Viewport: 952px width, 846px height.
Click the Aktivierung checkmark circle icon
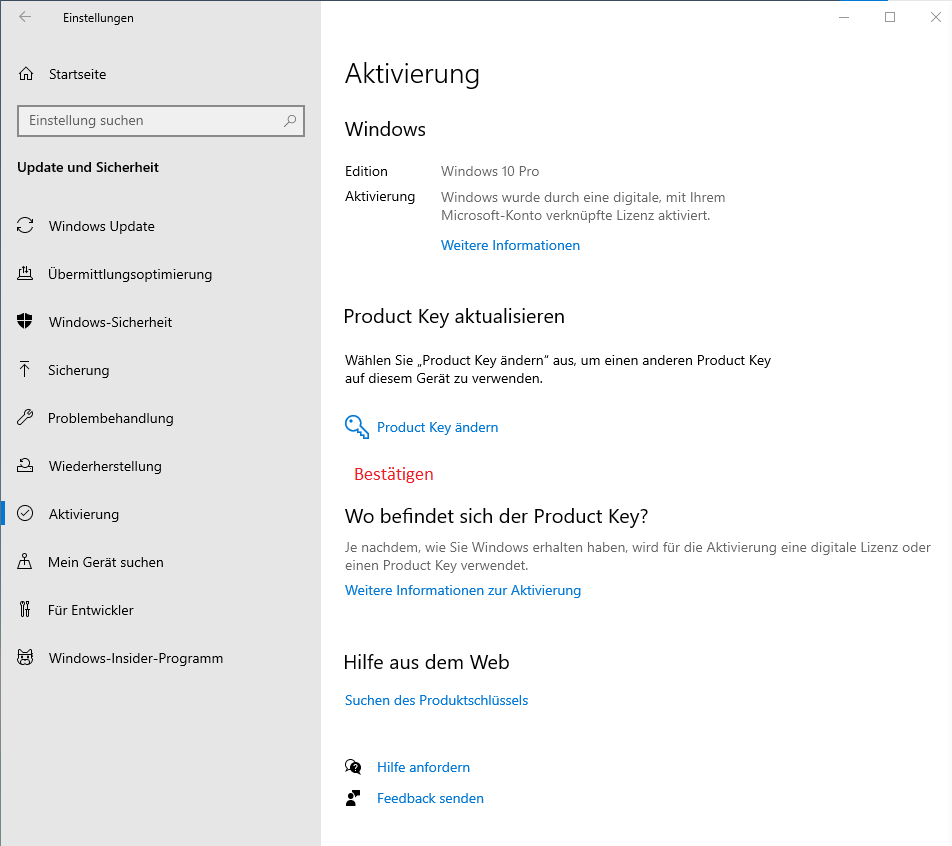[25, 513]
